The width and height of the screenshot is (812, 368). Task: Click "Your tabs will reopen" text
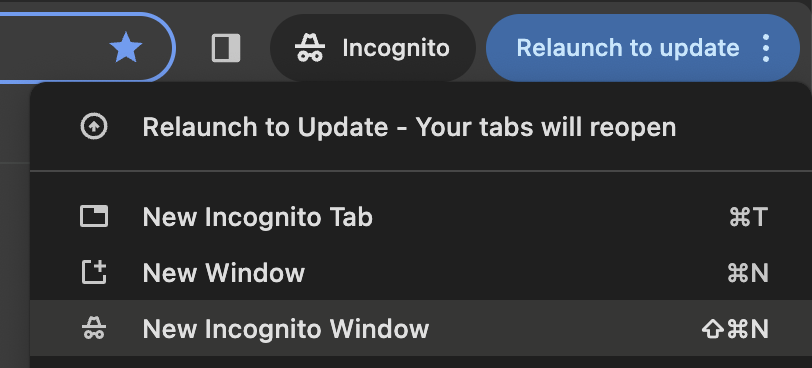(546, 127)
